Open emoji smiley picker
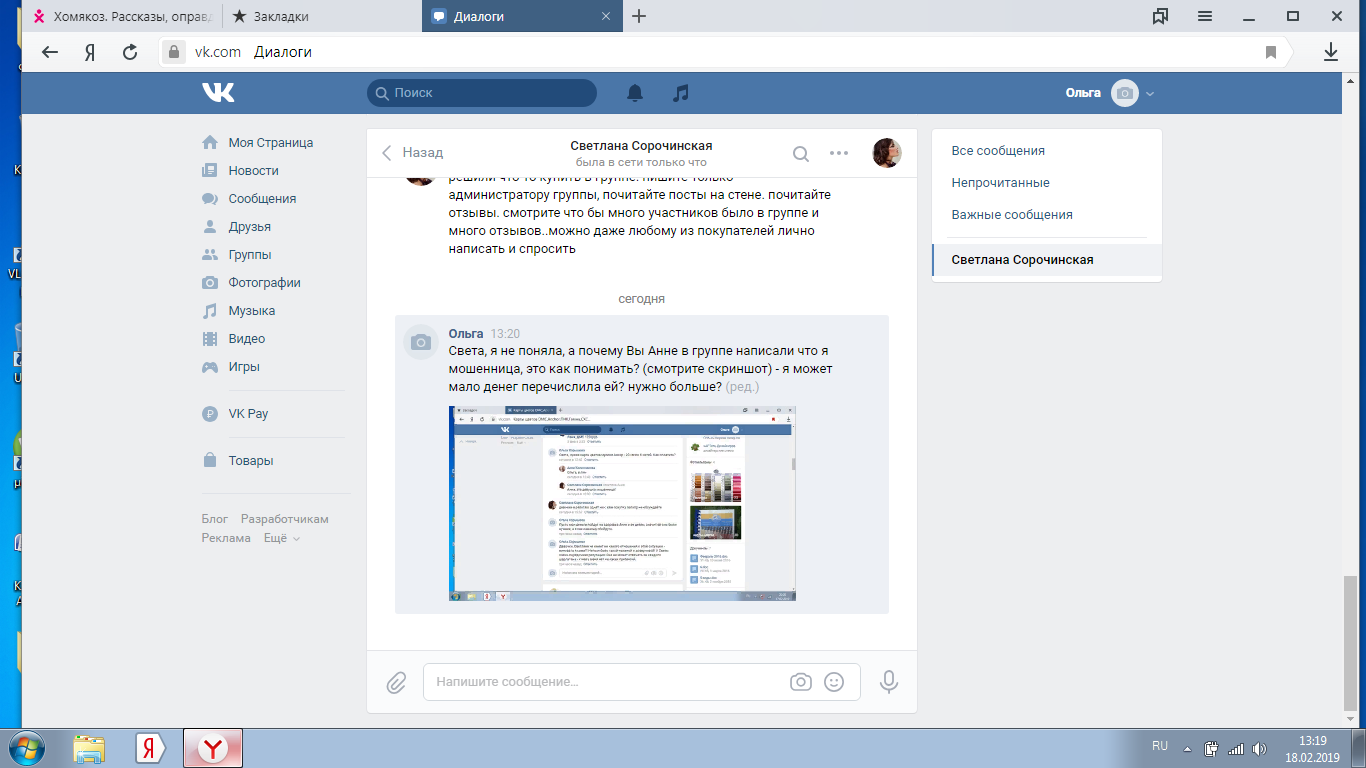1366x768 pixels. pos(834,682)
